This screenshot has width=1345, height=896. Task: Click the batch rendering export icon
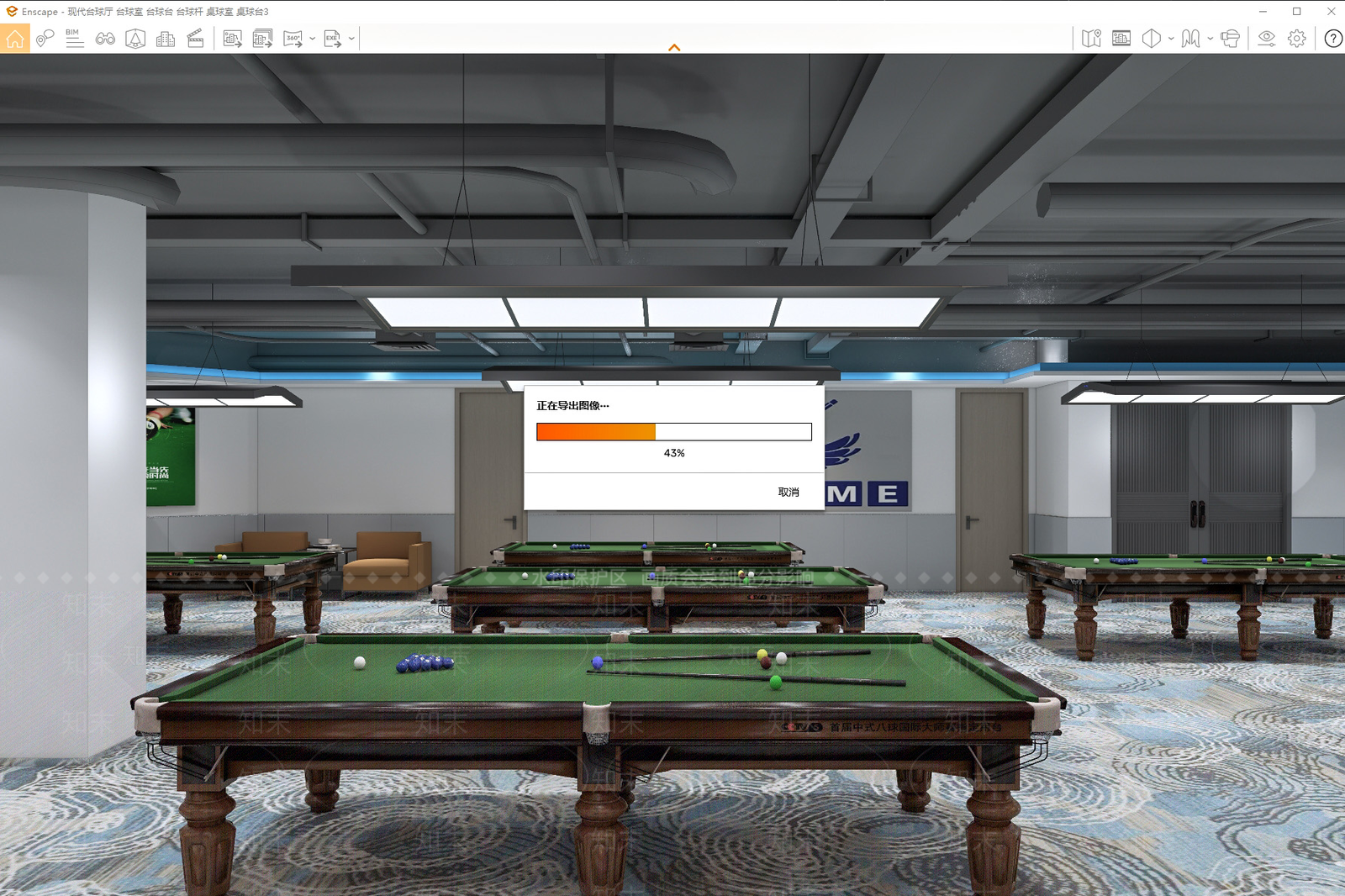pyautogui.click(x=262, y=39)
